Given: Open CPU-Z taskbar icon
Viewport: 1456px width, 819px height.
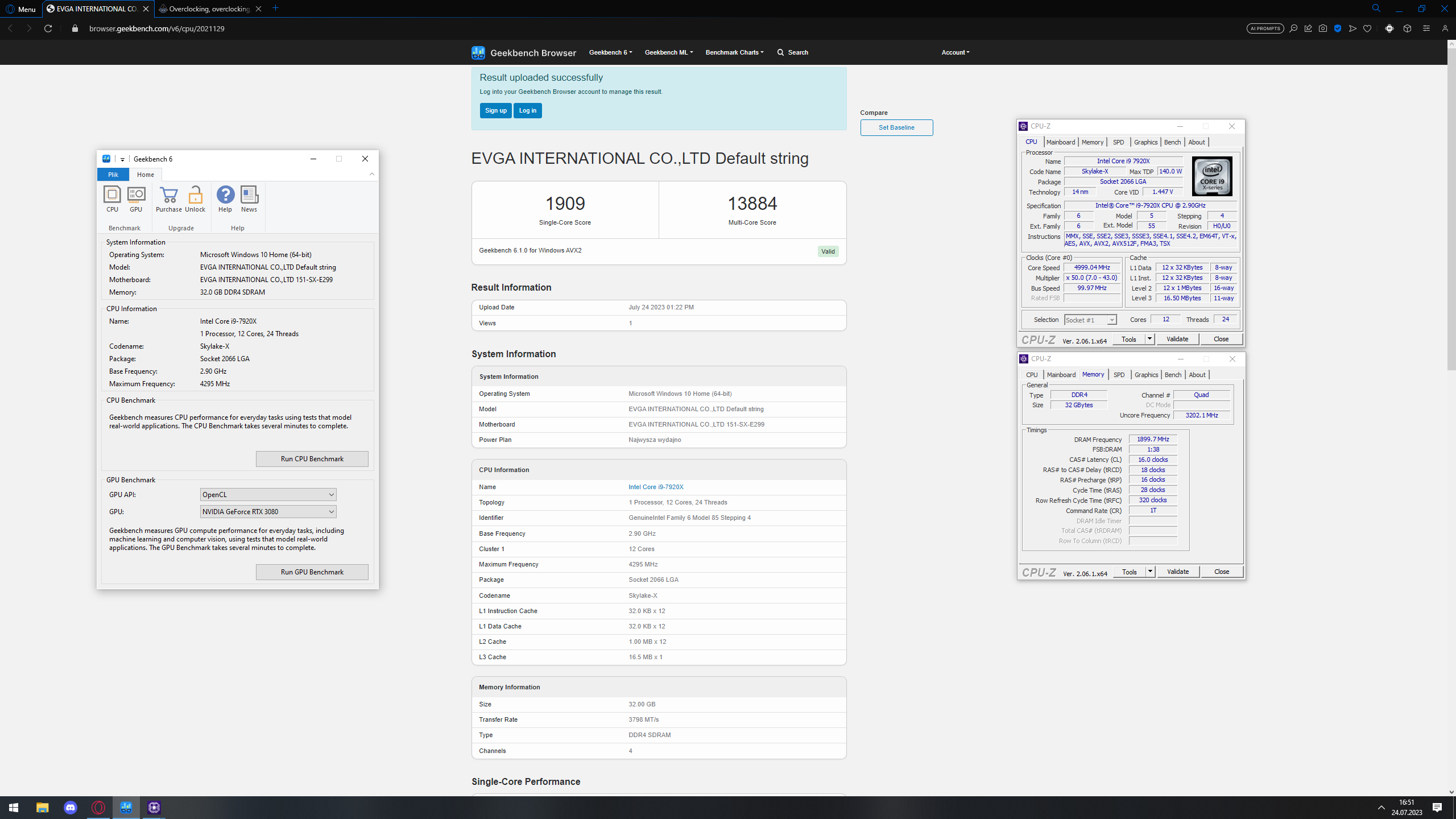Looking at the screenshot, I should (154, 808).
